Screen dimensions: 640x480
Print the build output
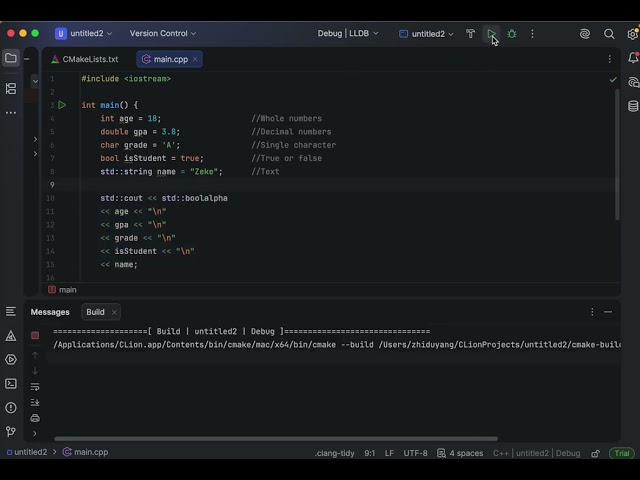pos(35,418)
